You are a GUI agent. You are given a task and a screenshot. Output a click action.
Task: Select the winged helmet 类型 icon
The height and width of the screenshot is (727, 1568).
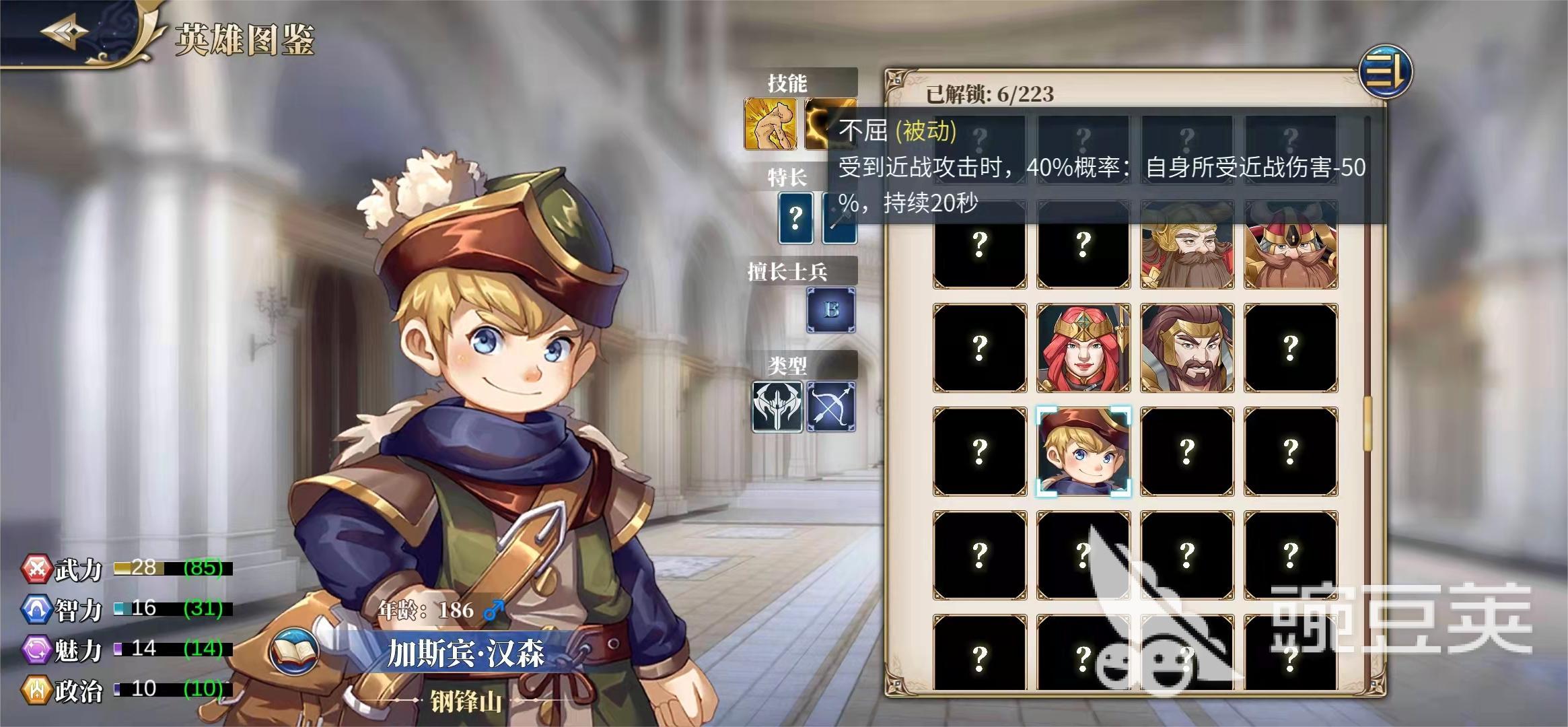[777, 407]
